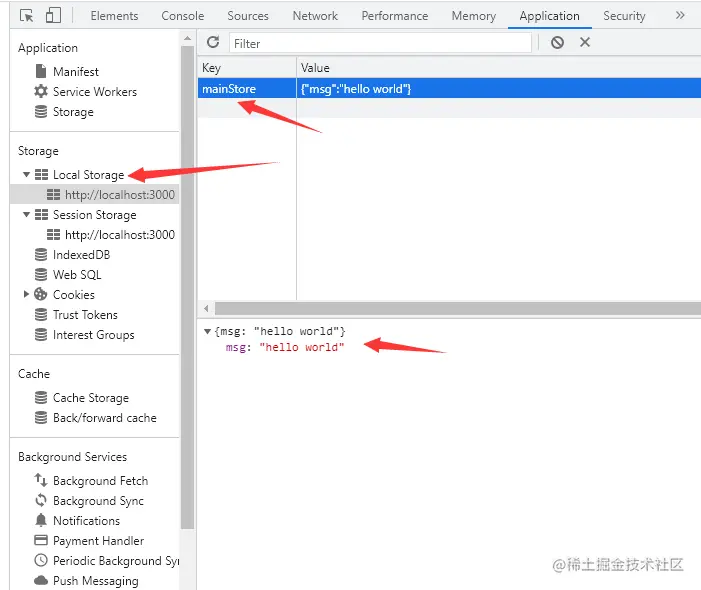The width and height of the screenshot is (701, 590).
Task: Click the Key column header
Action: pos(247,67)
